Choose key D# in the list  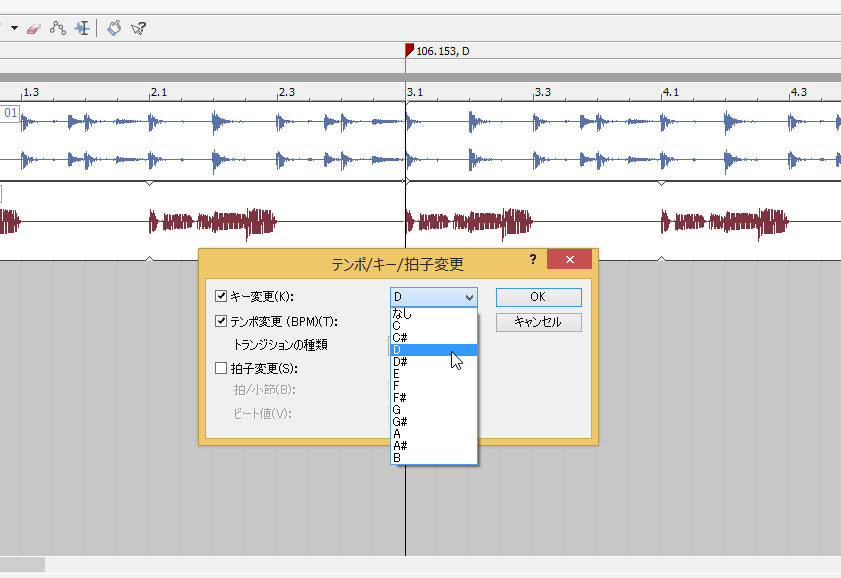click(x=433, y=362)
